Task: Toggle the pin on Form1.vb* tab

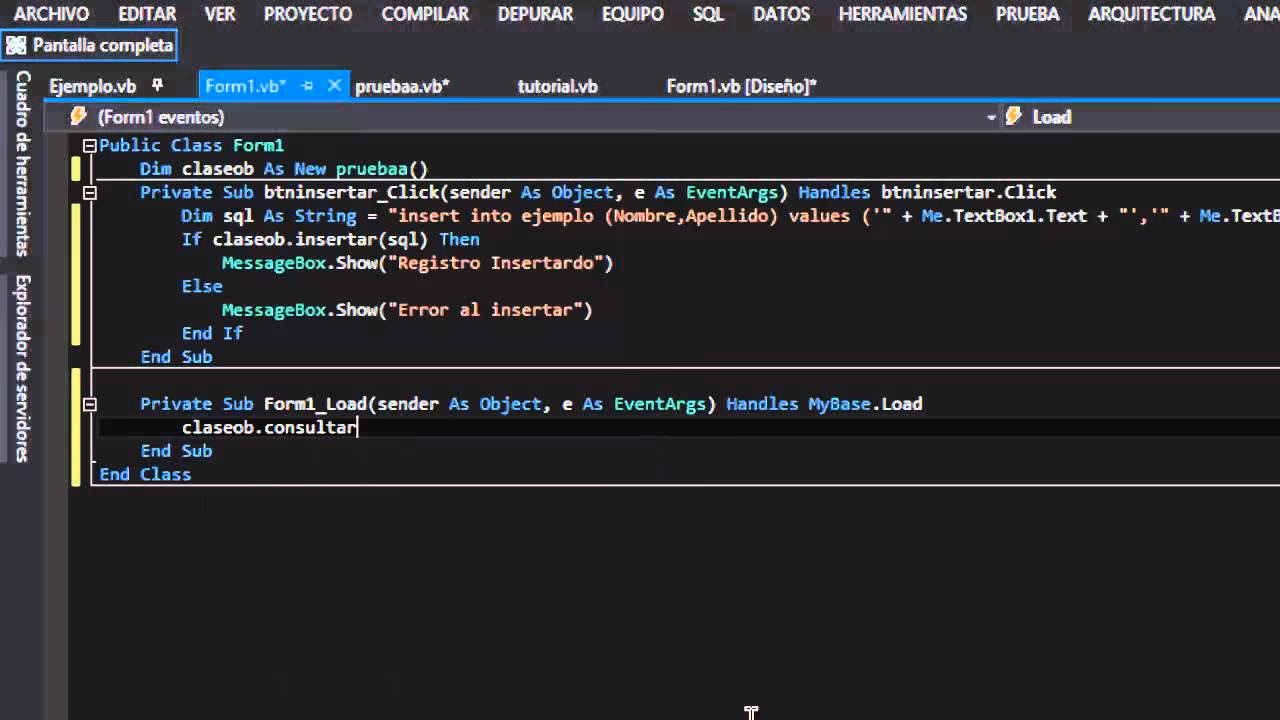Action: pyautogui.click(x=308, y=86)
